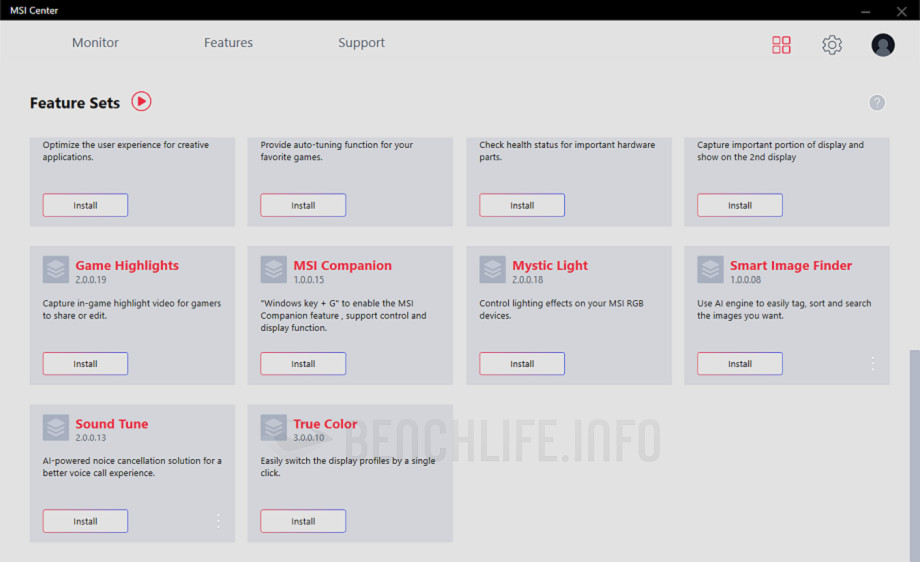Click the MSI Companion layer icon
The height and width of the screenshot is (562, 920).
click(x=273, y=270)
